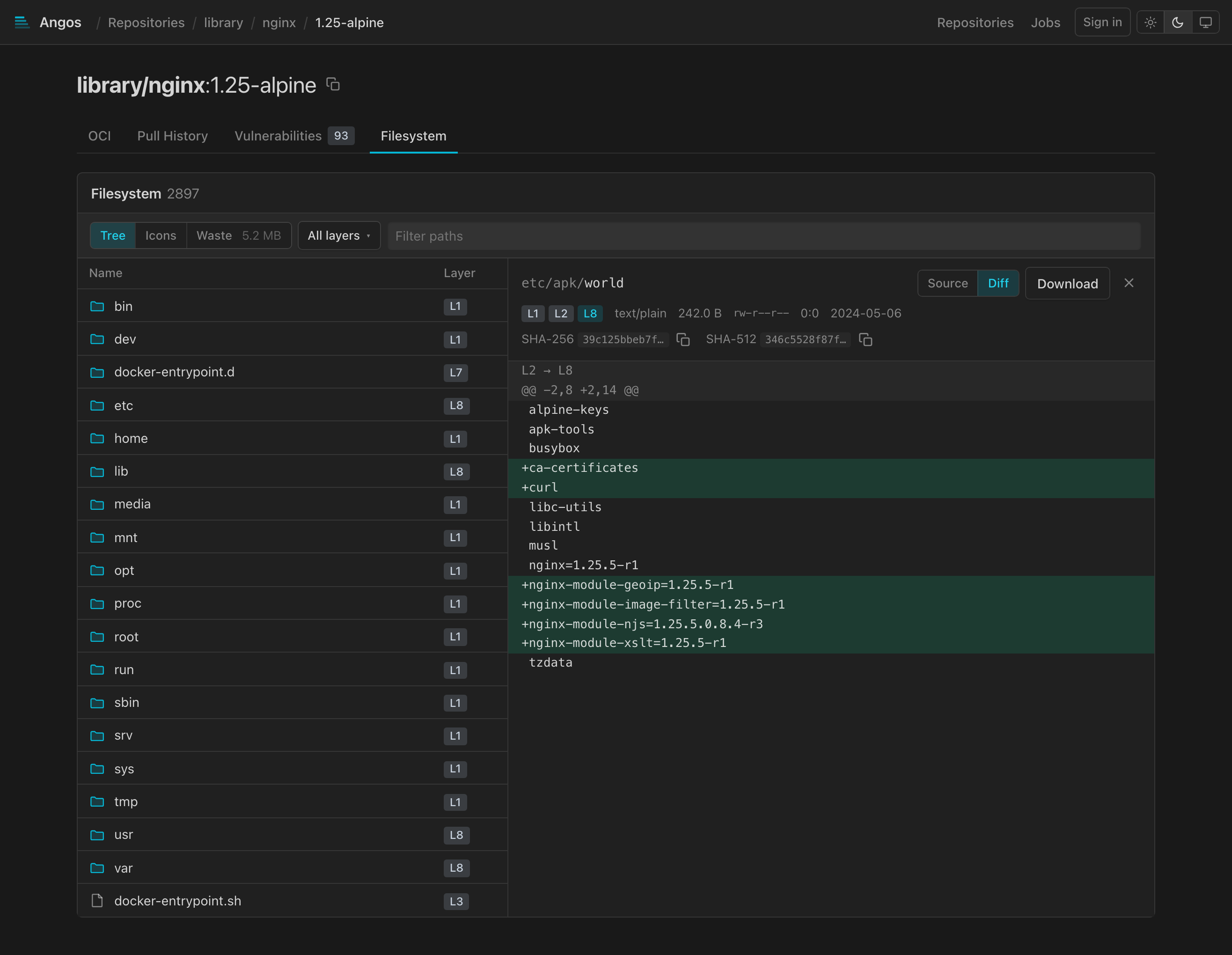Select the Filesystem tab
1232x955 pixels.
(x=413, y=136)
